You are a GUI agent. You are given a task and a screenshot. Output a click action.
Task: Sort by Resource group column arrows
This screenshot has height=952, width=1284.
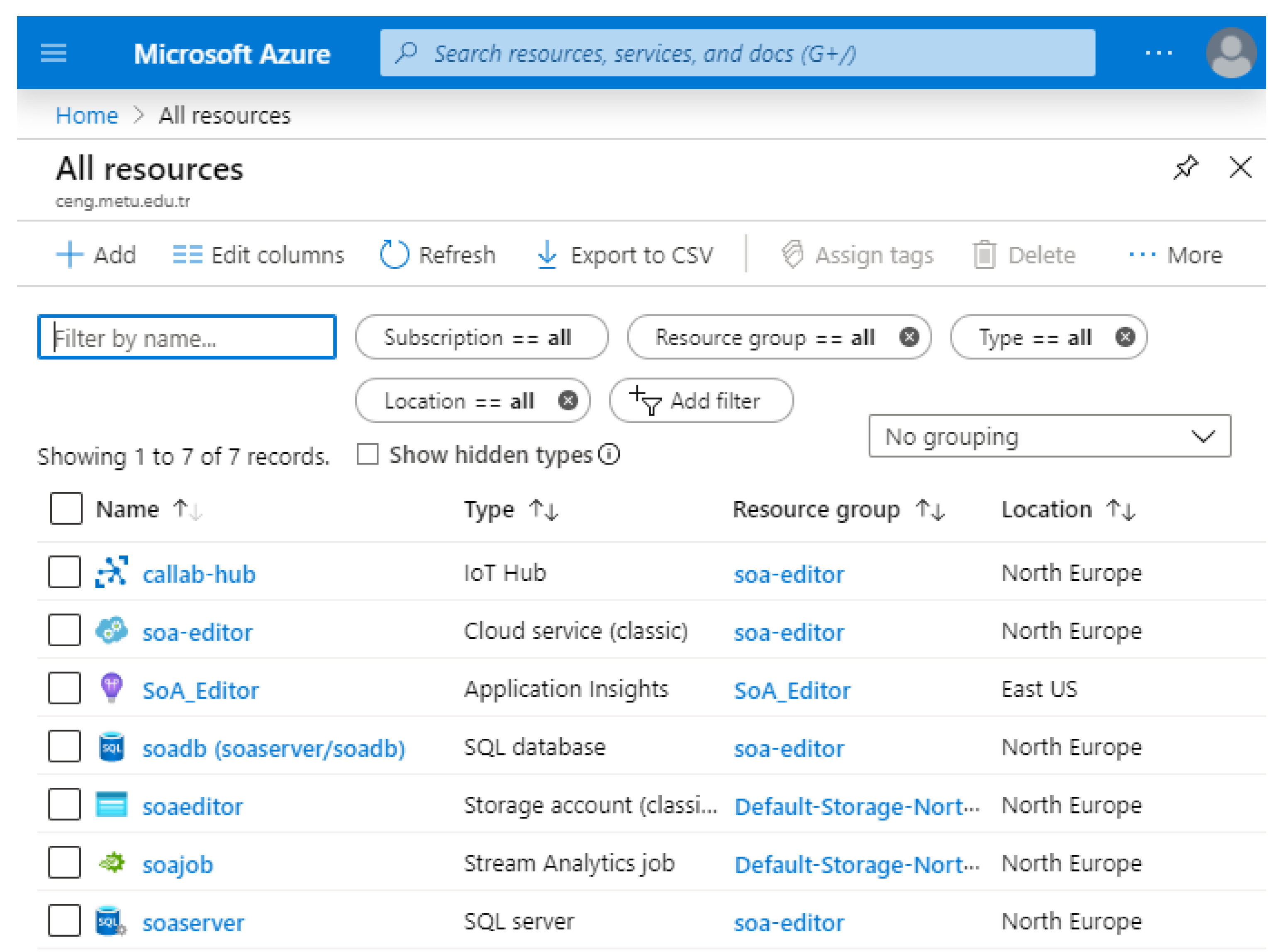click(930, 509)
